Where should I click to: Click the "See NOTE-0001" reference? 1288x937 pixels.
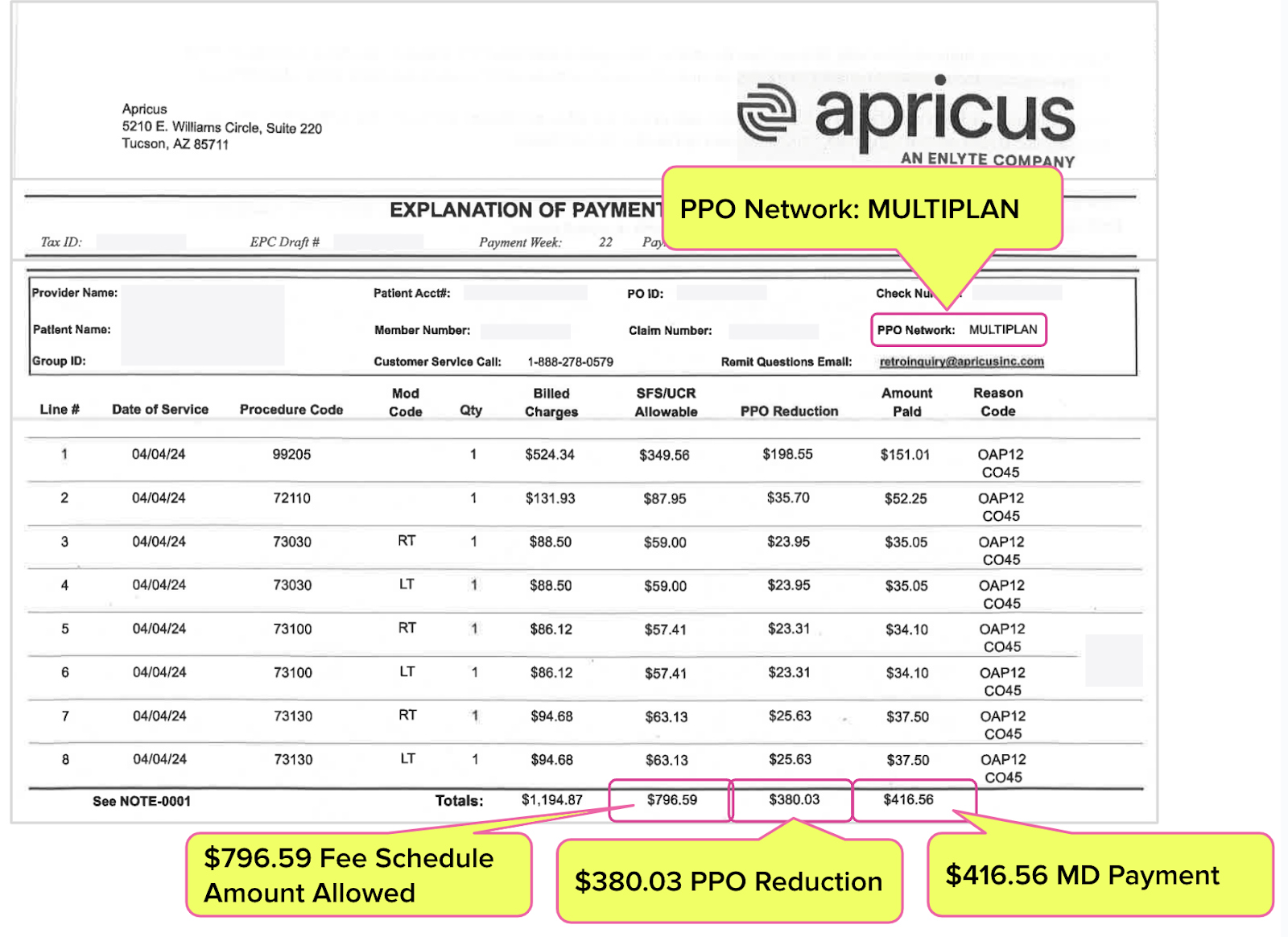(142, 802)
